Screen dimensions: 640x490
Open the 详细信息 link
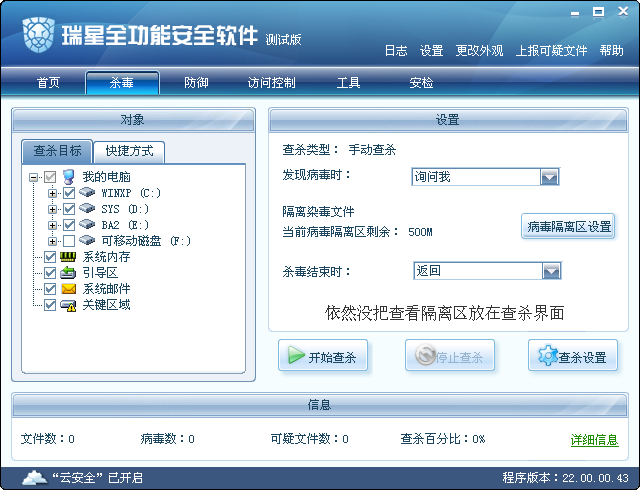point(594,440)
